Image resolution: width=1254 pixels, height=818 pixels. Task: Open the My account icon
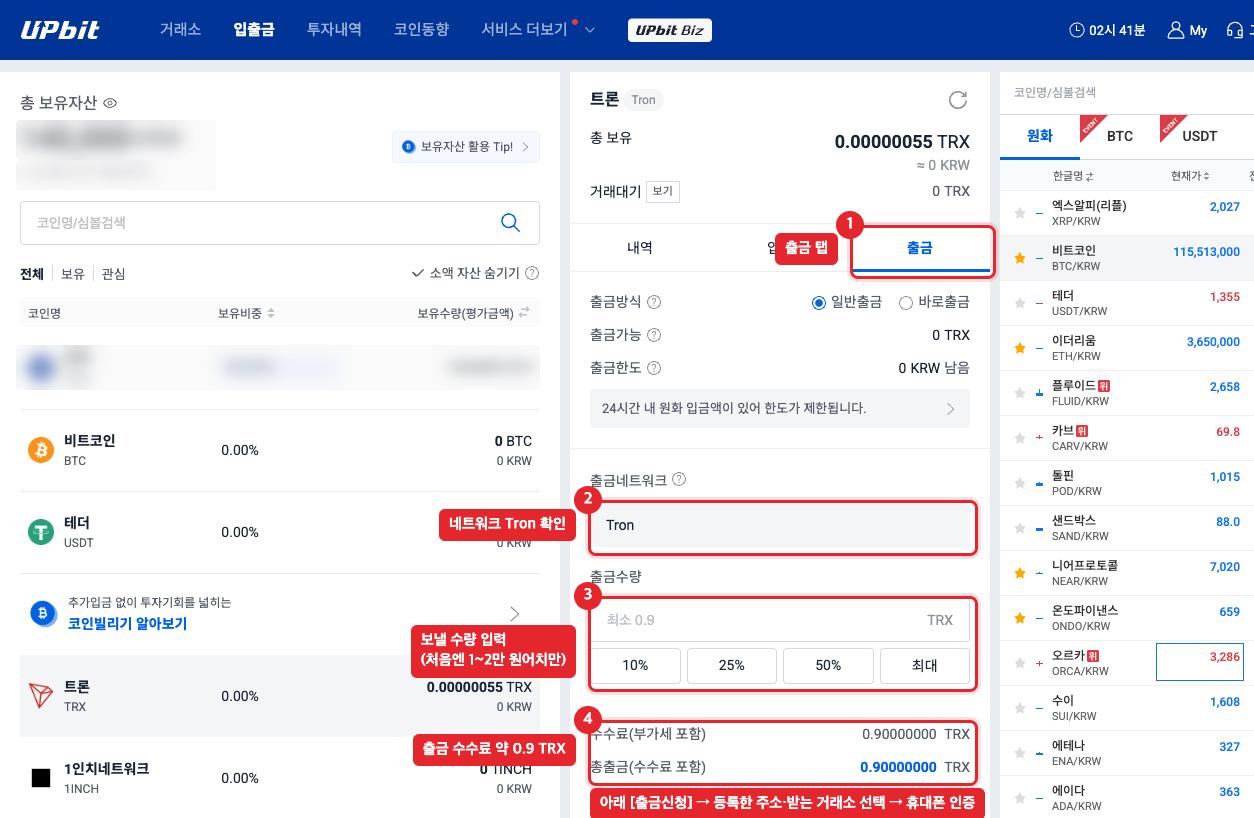[x=1175, y=30]
